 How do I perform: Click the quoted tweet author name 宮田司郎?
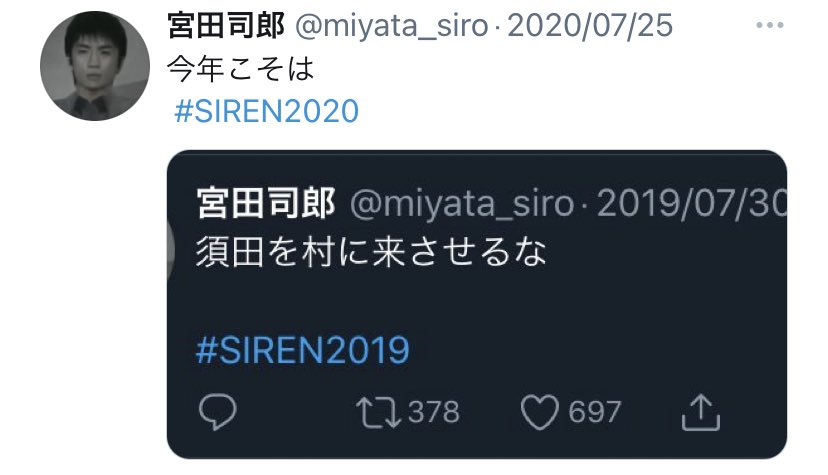pos(266,203)
